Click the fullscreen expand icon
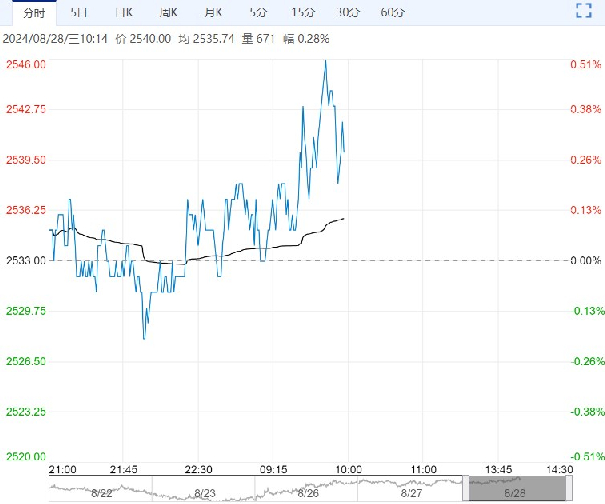This screenshot has height=504, width=605. 585,12
